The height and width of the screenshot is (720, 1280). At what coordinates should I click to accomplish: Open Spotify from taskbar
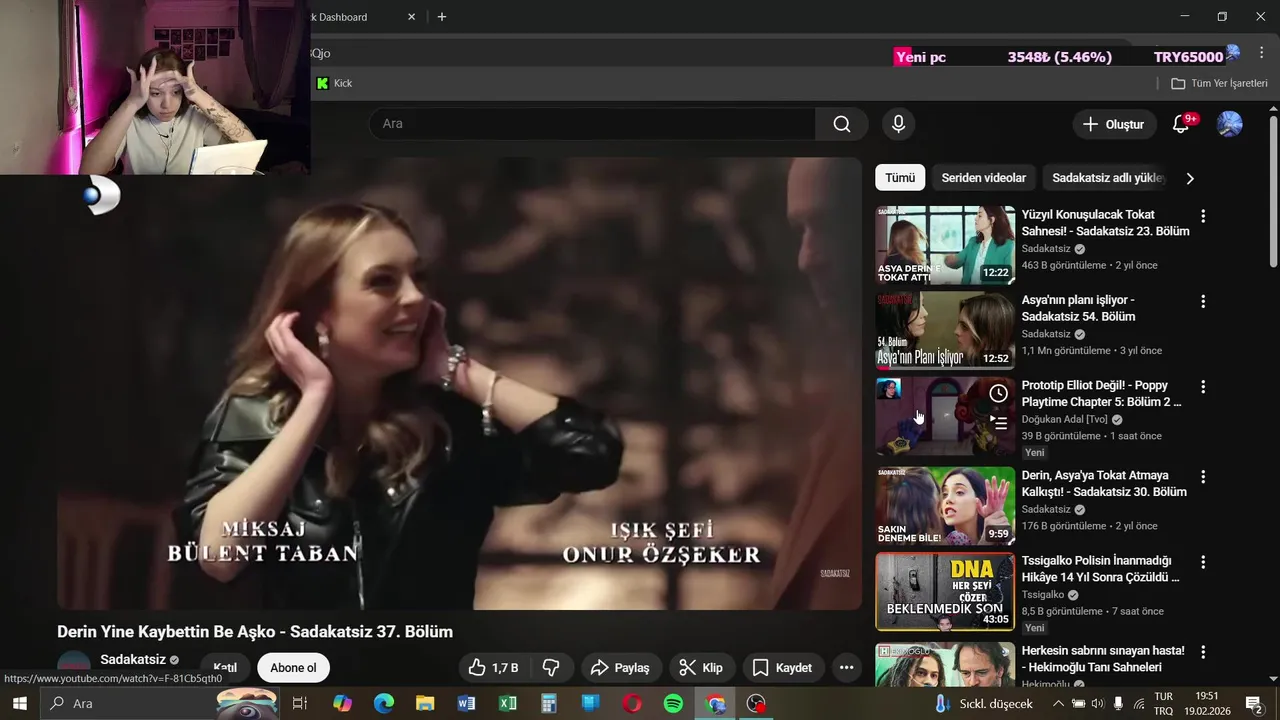coord(673,704)
